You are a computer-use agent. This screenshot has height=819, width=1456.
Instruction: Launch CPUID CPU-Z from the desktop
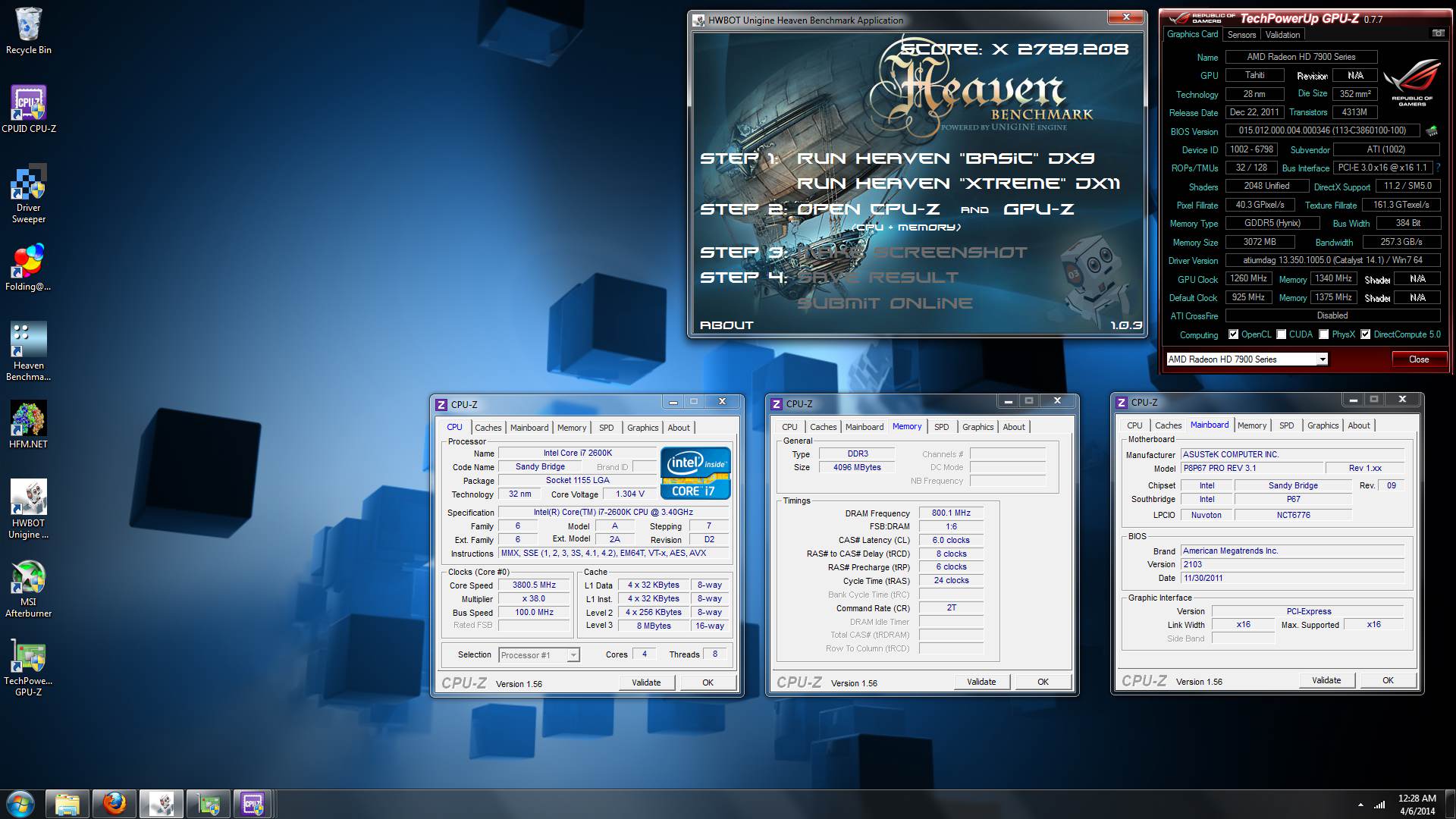(x=29, y=110)
